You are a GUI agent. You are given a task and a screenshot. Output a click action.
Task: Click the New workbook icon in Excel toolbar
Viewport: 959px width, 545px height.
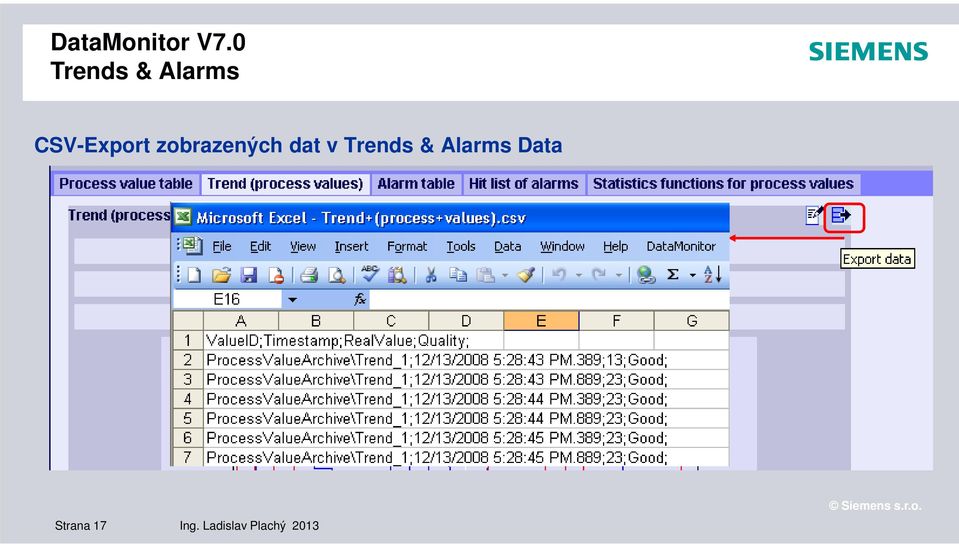pos(194,275)
